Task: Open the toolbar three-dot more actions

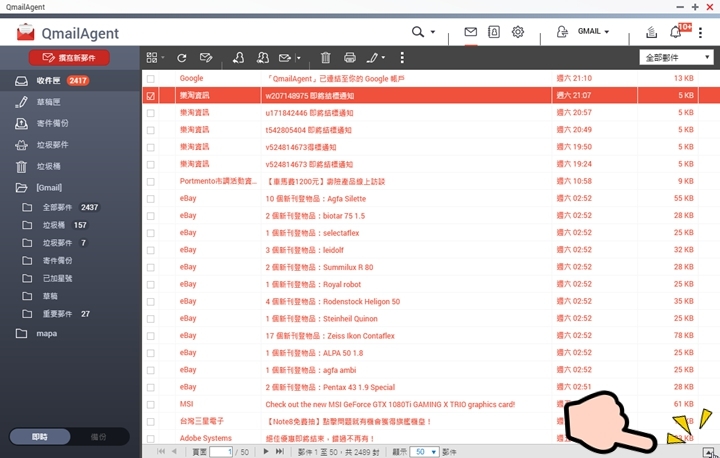Action: tap(402, 57)
